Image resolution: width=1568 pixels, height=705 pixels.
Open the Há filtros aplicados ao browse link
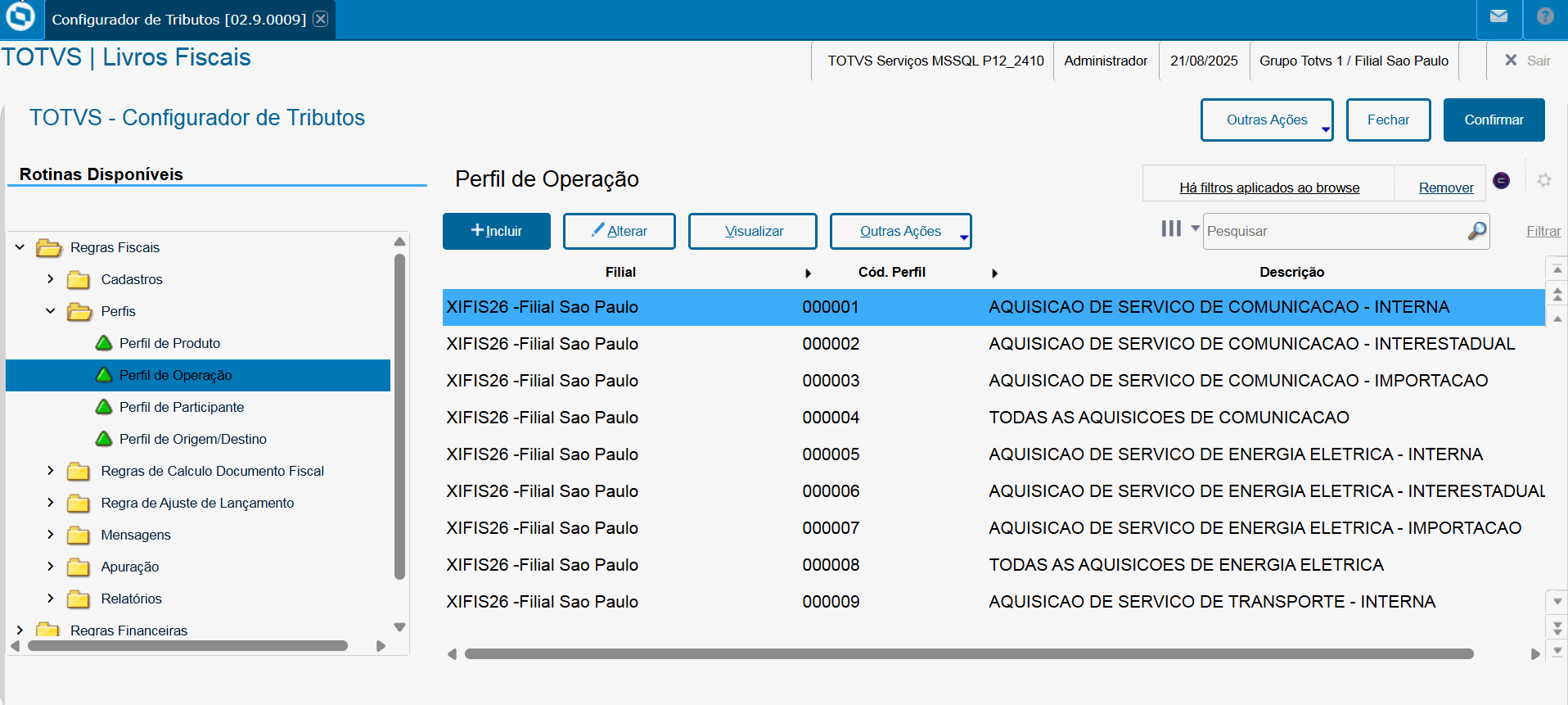1269,188
